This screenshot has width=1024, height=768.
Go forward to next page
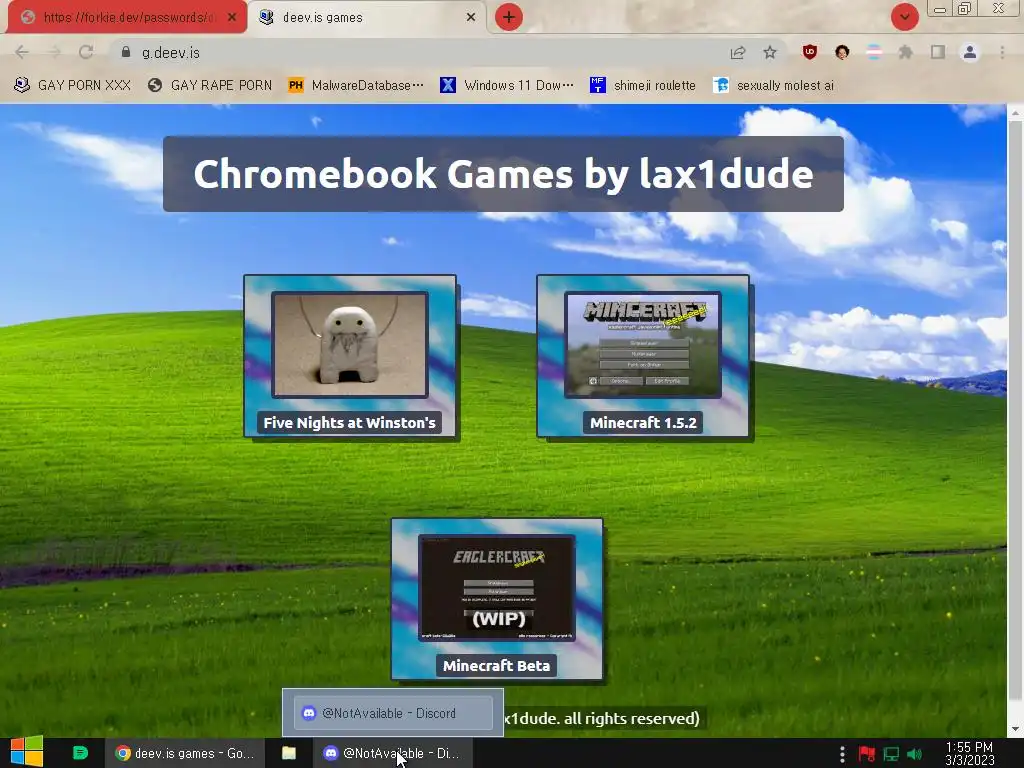pos(54,52)
